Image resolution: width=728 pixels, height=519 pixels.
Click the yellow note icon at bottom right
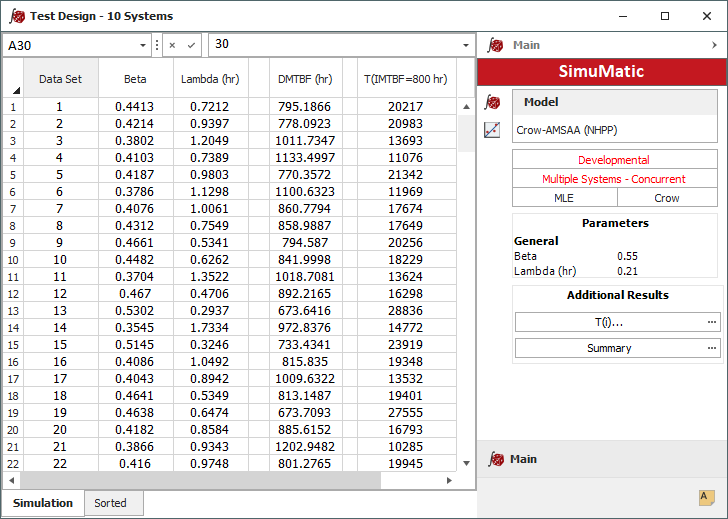coord(706,497)
